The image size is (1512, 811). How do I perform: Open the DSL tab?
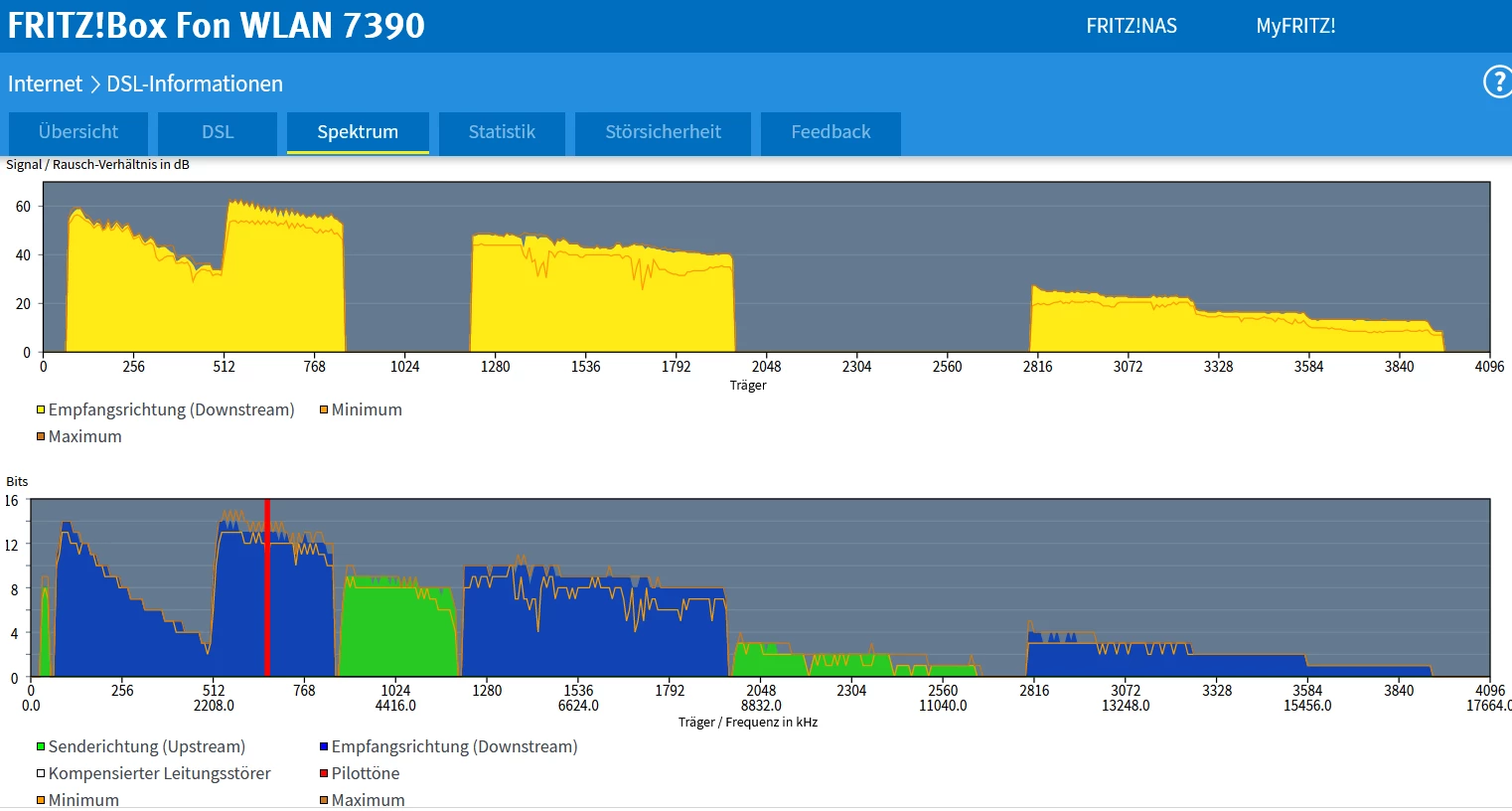click(218, 132)
